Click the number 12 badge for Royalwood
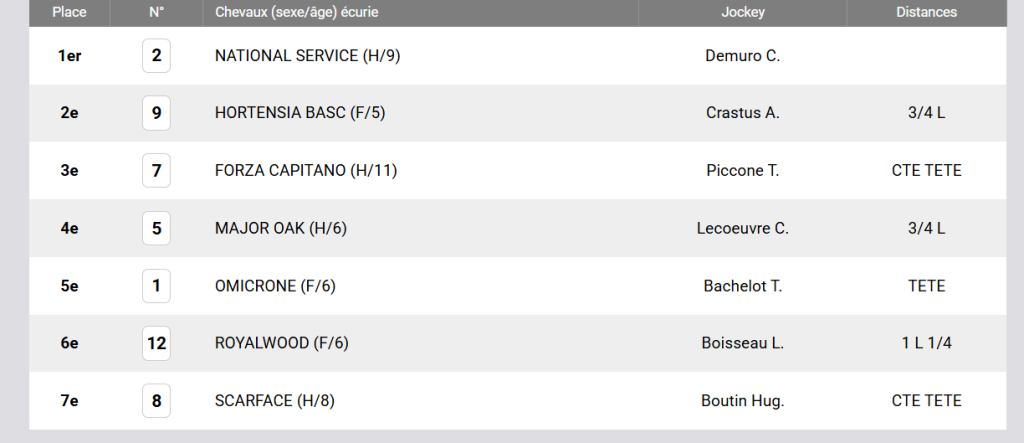This screenshot has height=443, width=1024. click(156, 343)
